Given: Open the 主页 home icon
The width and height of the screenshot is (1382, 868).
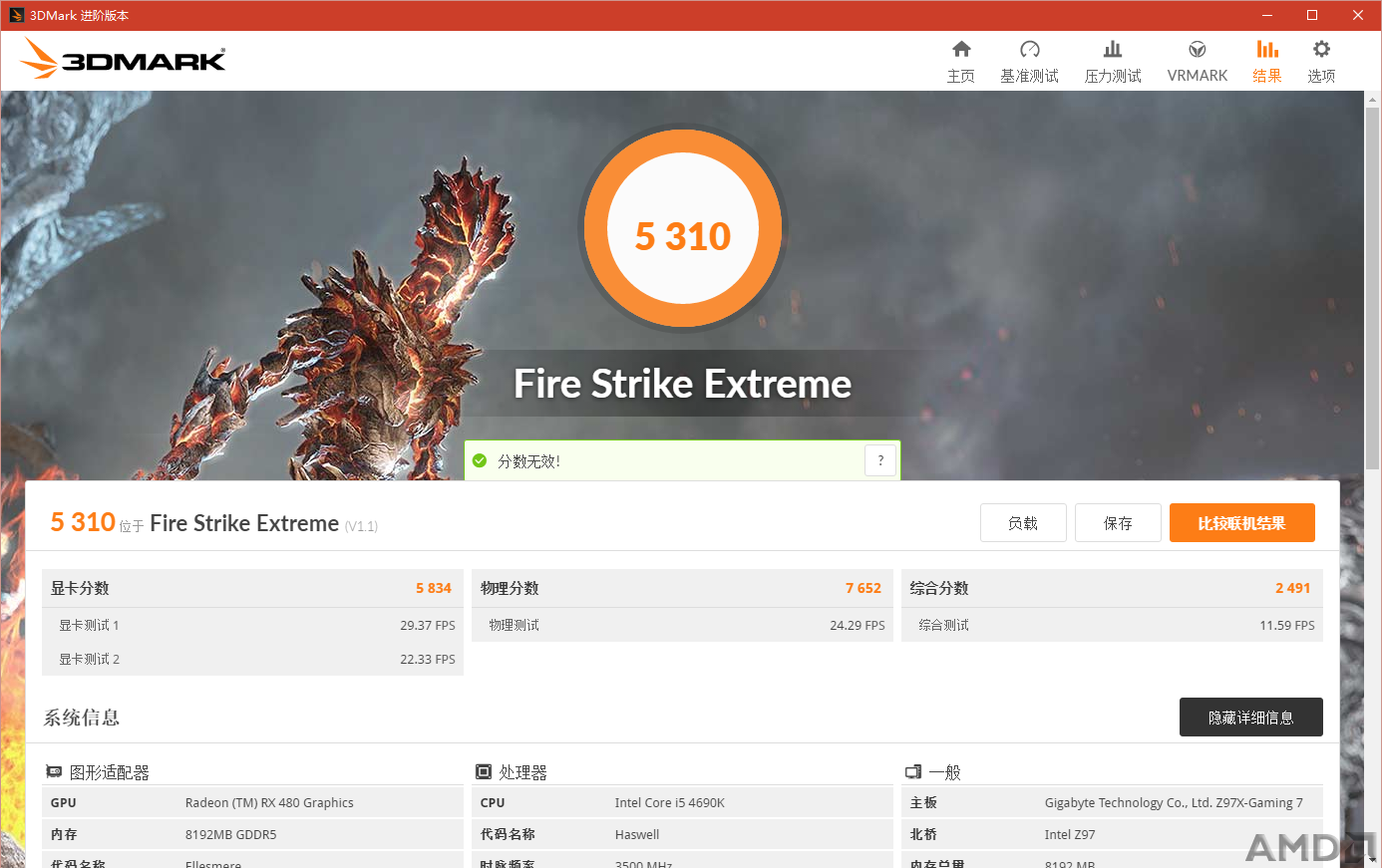Looking at the screenshot, I should [961, 50].
